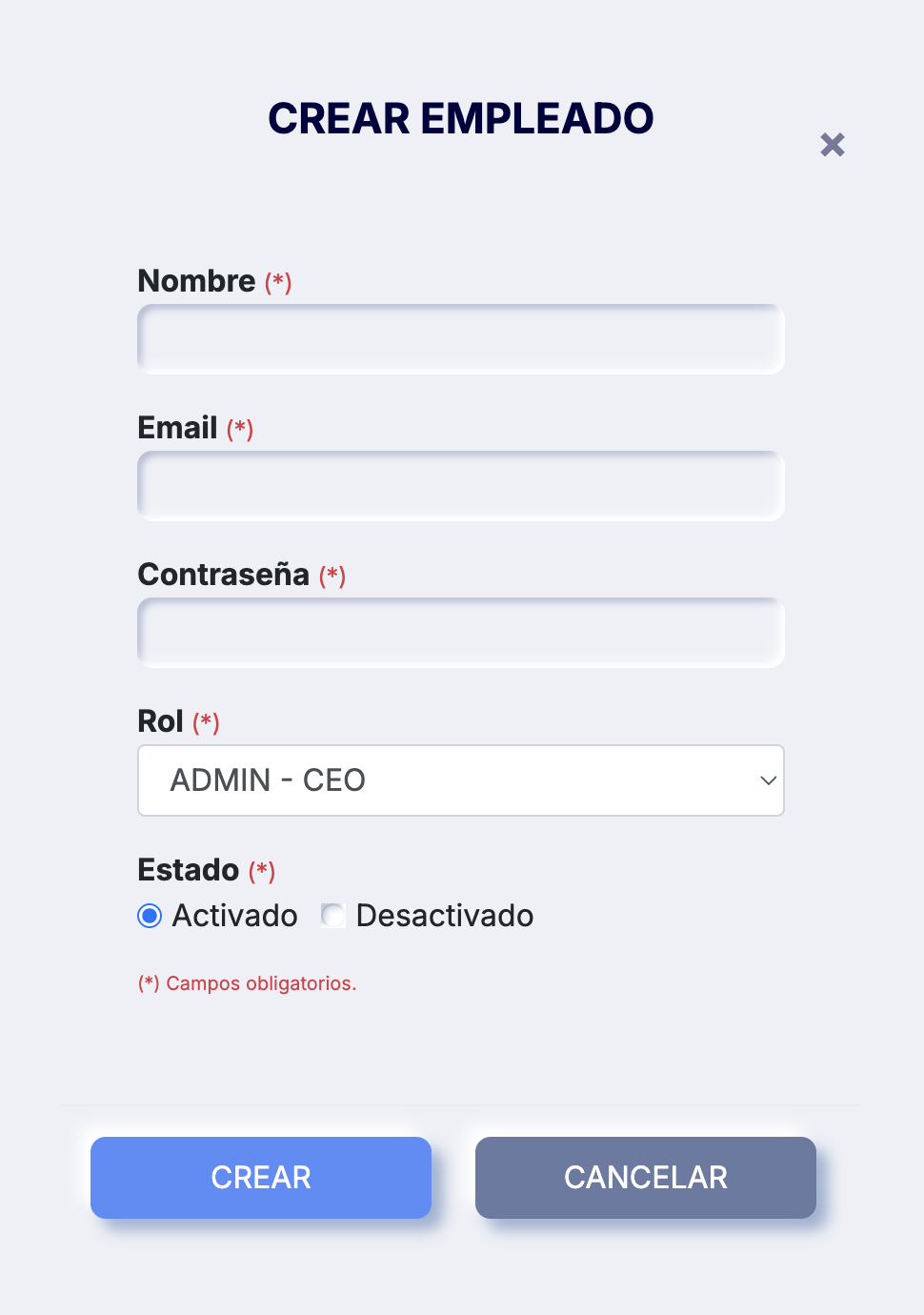The width and height of the screenshot is (924, 1315).
Task: Click the Desactivado option text
Action: 445,916
